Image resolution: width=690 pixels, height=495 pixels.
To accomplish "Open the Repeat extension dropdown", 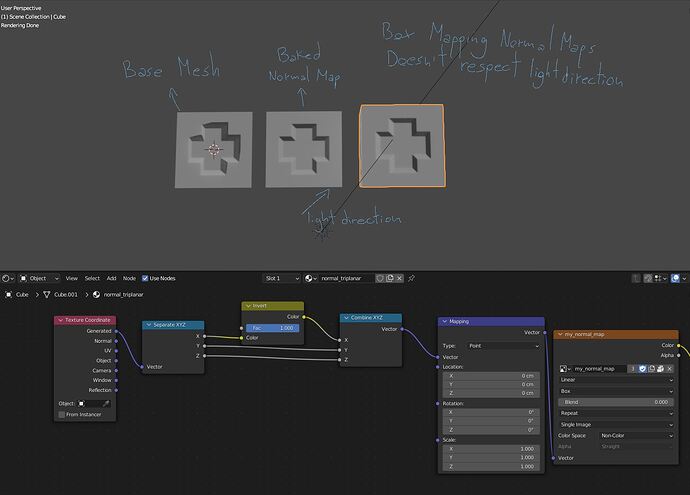I will [617, 413].
